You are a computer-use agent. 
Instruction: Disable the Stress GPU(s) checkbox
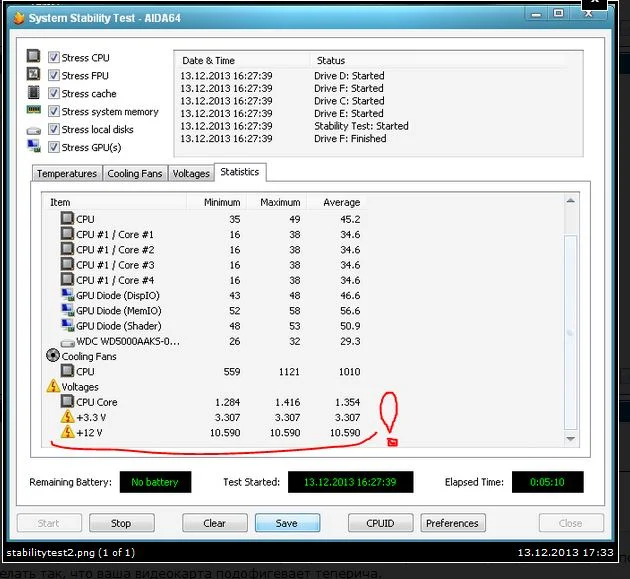pos(54,147)
